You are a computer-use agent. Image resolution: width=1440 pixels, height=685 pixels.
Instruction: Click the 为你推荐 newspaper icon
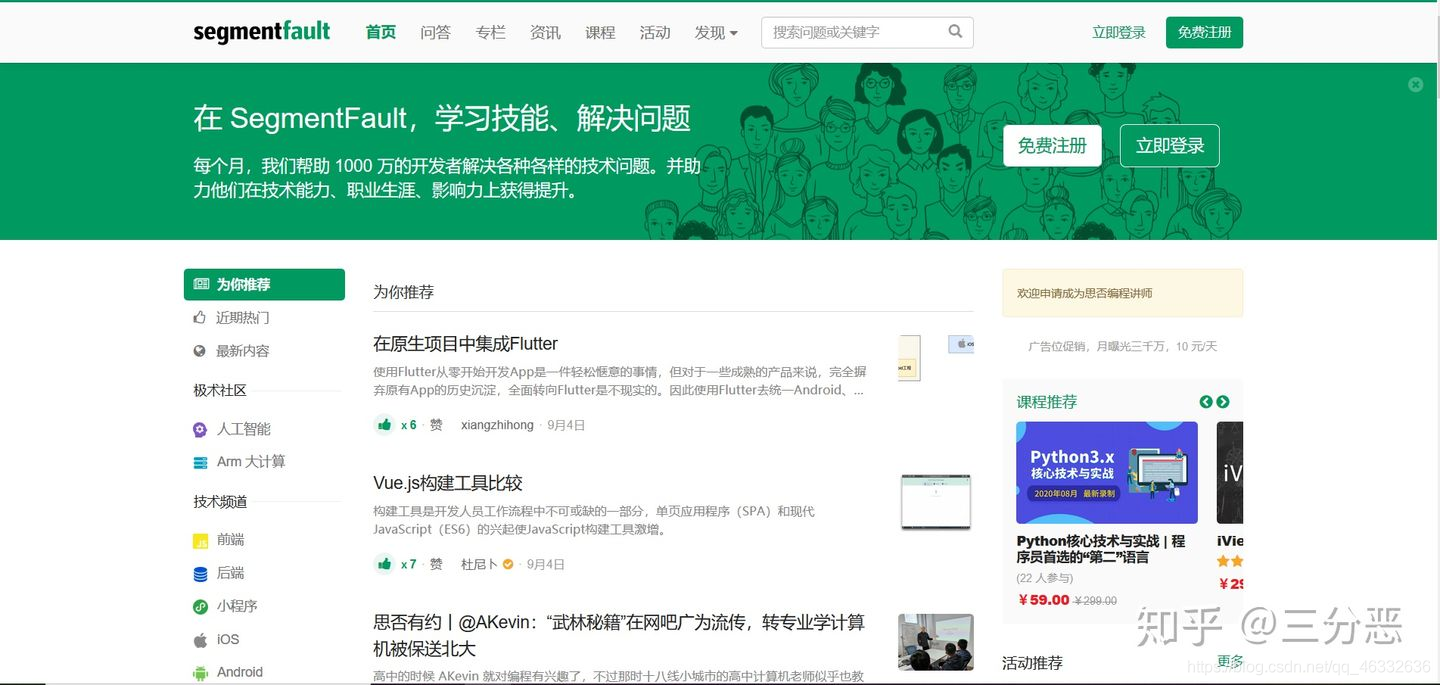point(201,284)
